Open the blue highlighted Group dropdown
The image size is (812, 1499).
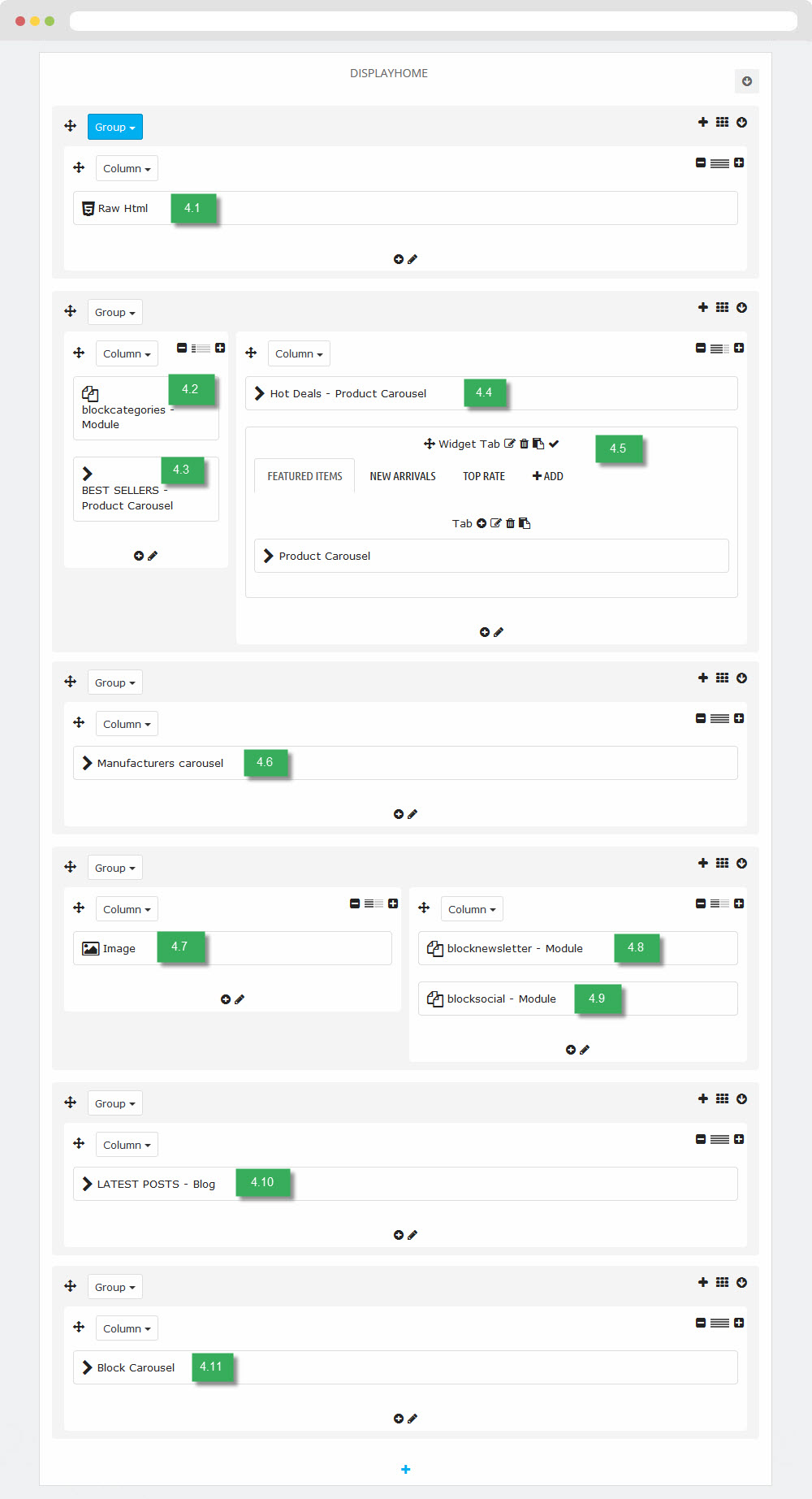(x=114, y=127)
